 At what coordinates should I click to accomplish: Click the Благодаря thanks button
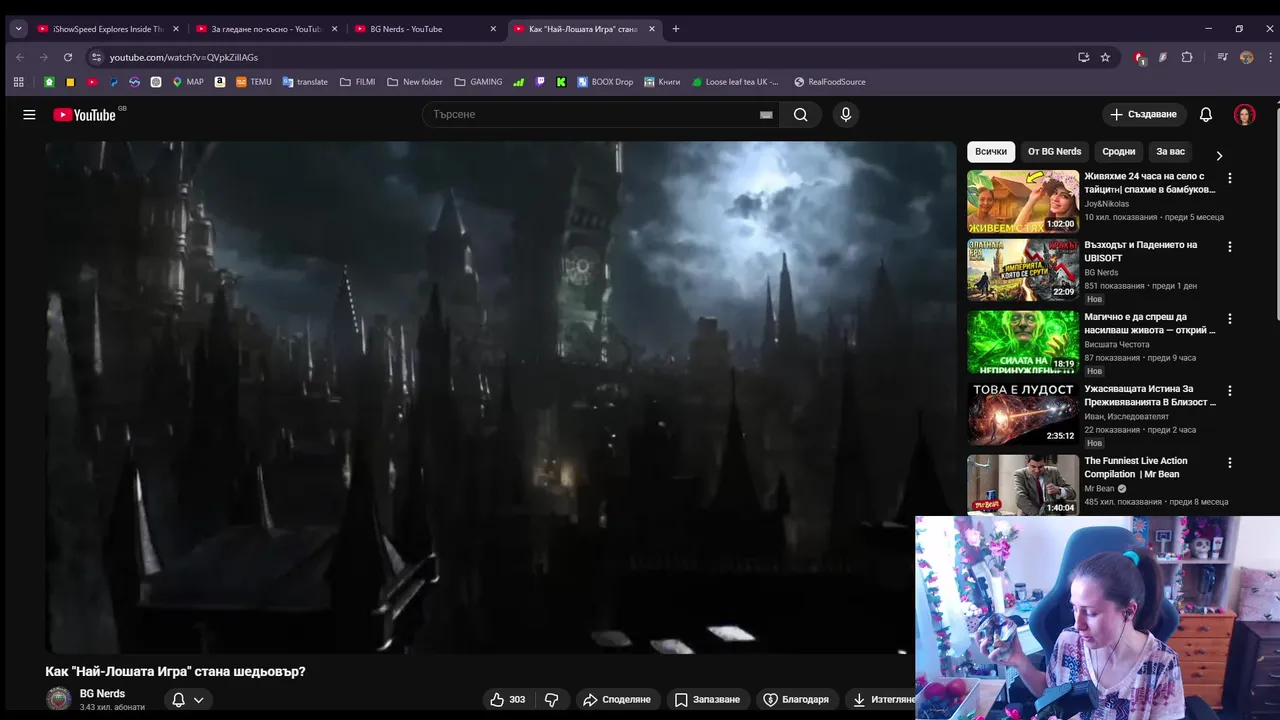(796, 700)
